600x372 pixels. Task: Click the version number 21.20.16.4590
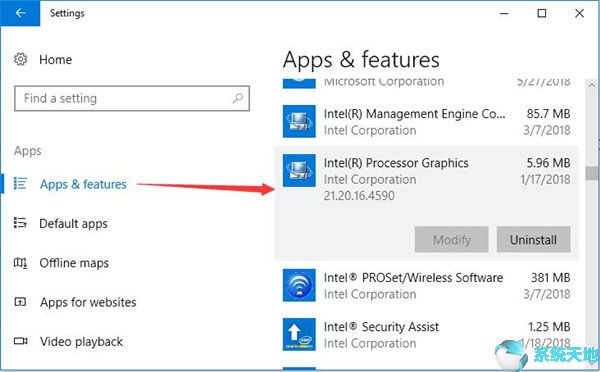coord(359,196)
